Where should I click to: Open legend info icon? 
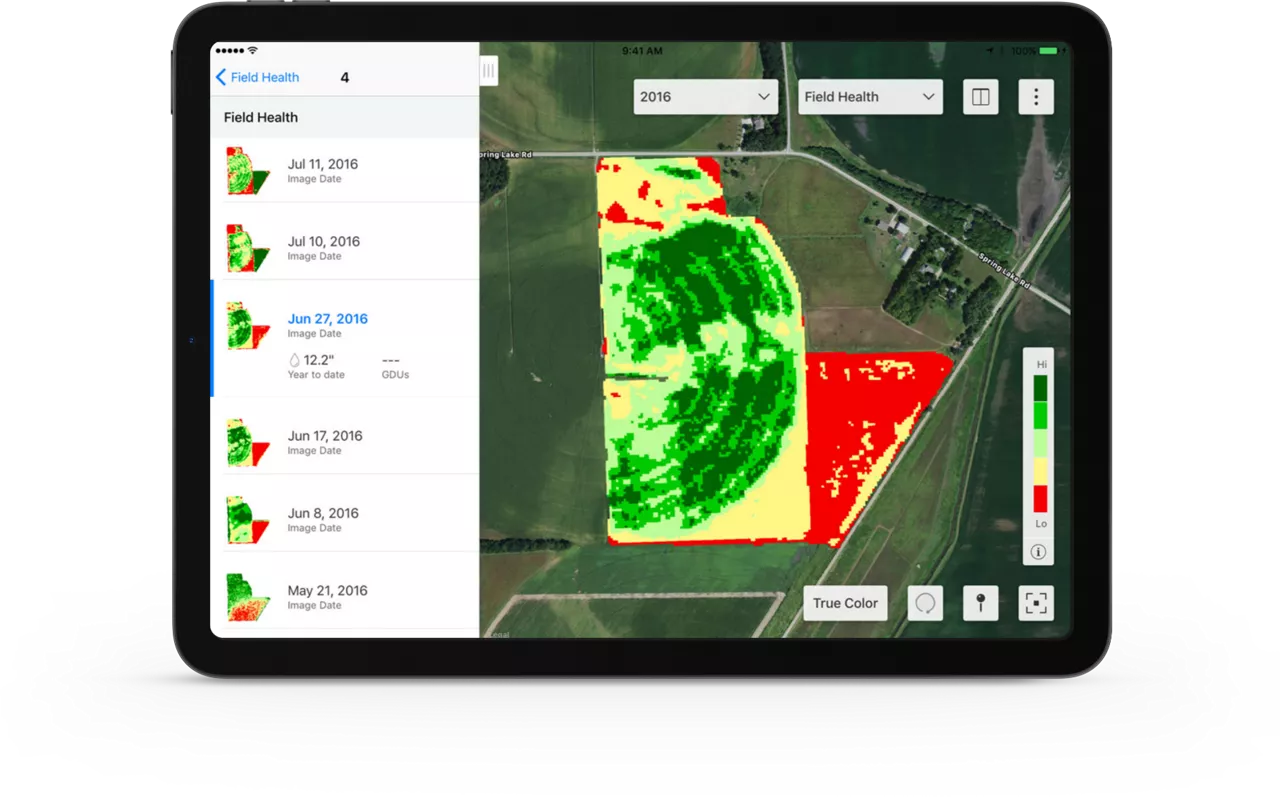(x=1038, y=552)
